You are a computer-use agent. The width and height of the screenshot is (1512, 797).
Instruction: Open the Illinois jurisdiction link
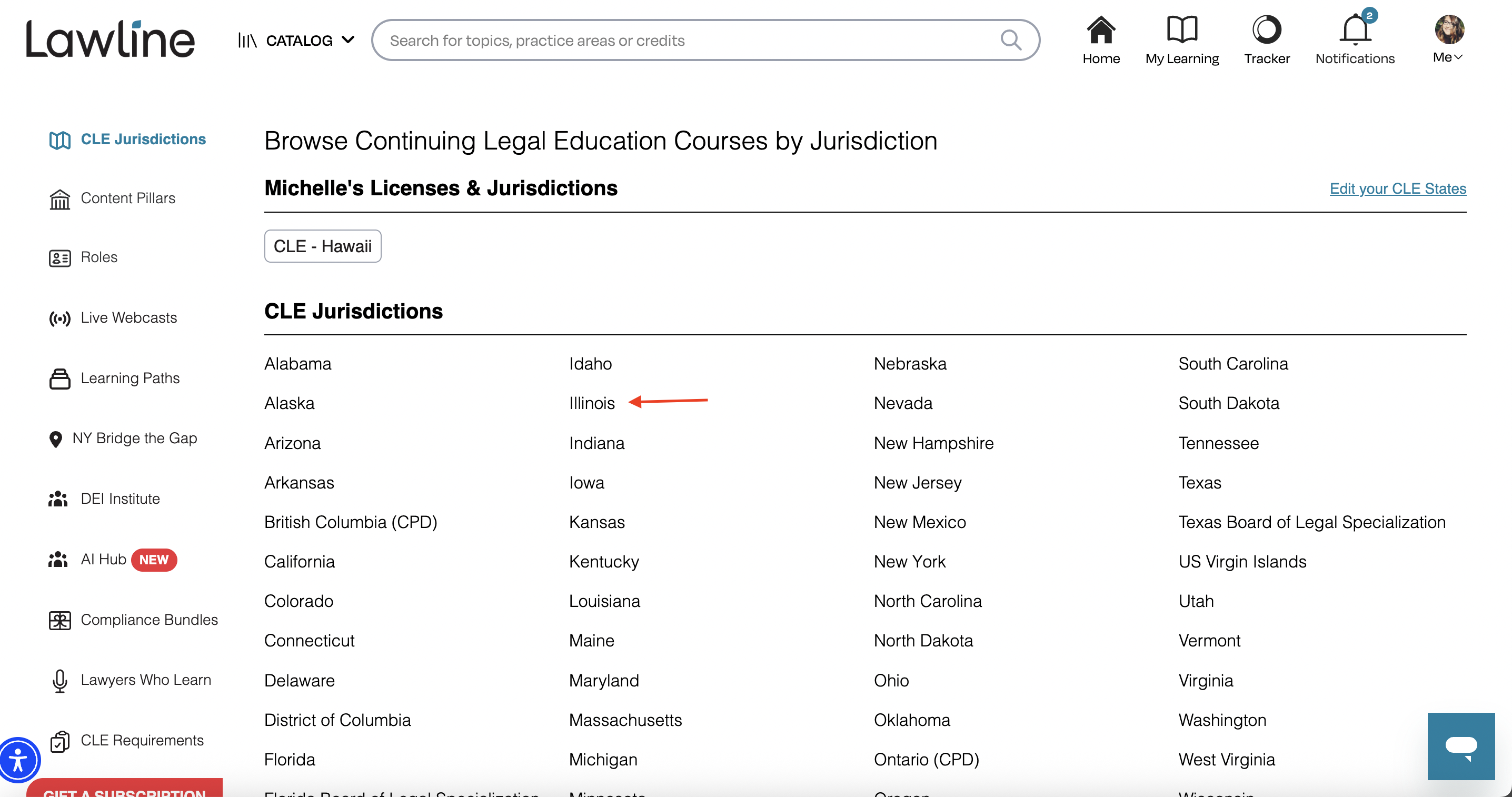pos(592,403)
